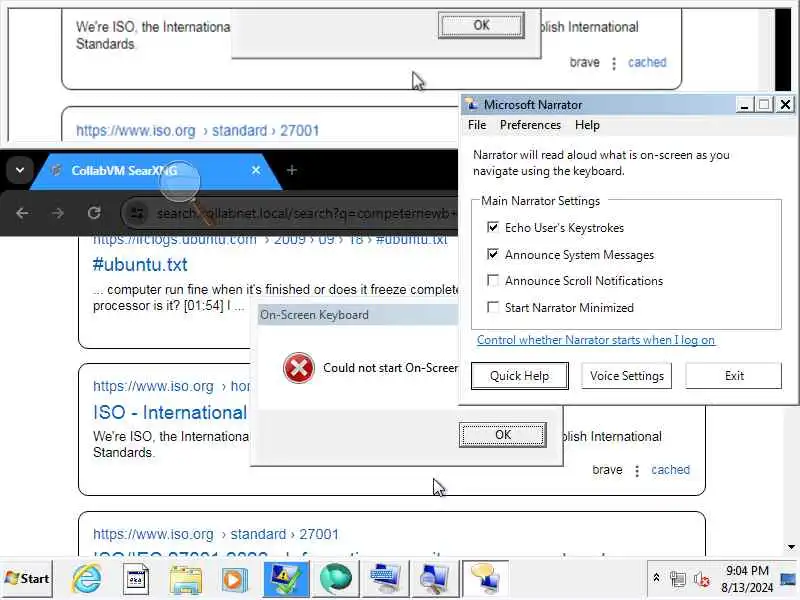Click OK in the On-Screen Keyboard error dialog

pos(503,435)
